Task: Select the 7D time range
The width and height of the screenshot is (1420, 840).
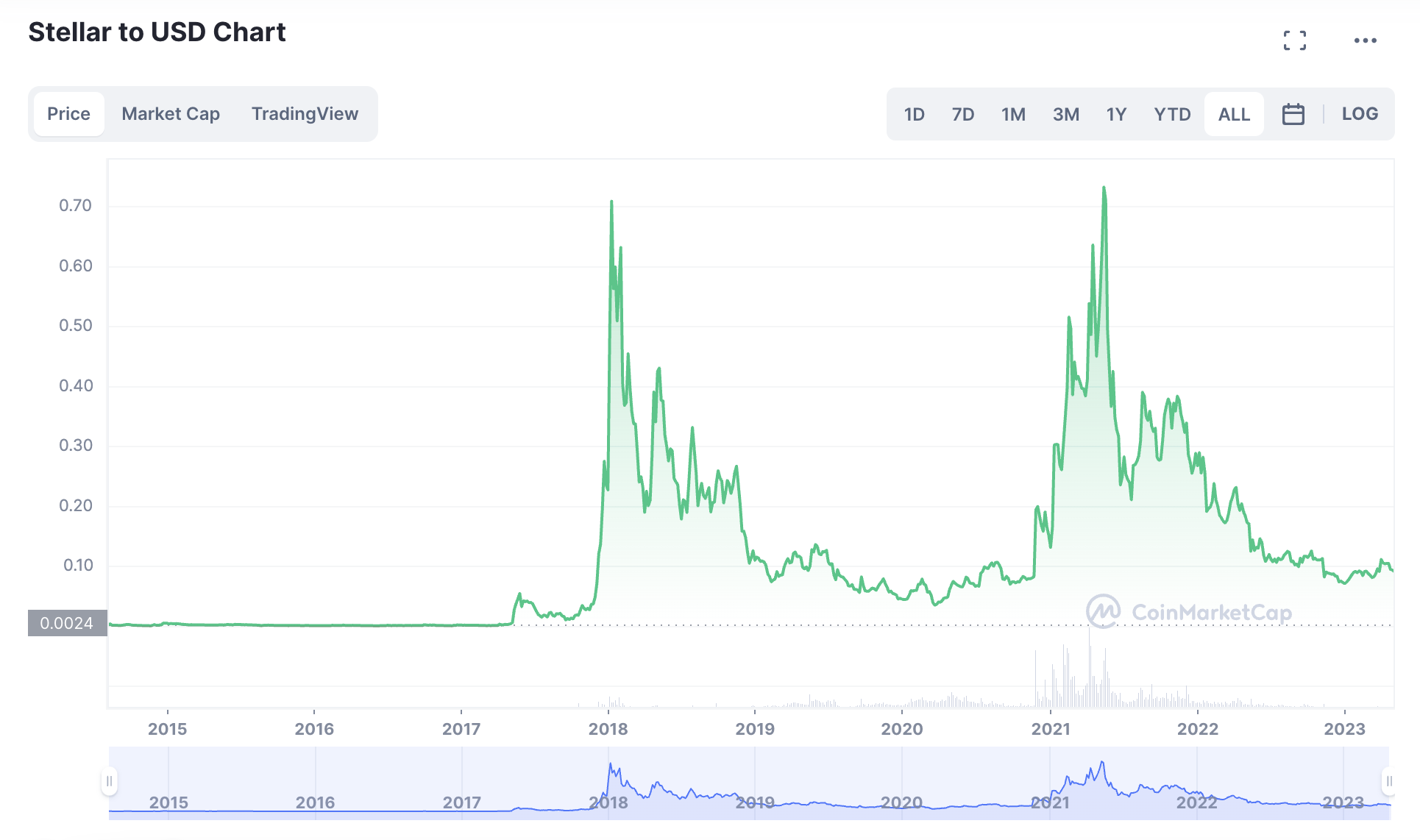Action: [963, 114]
